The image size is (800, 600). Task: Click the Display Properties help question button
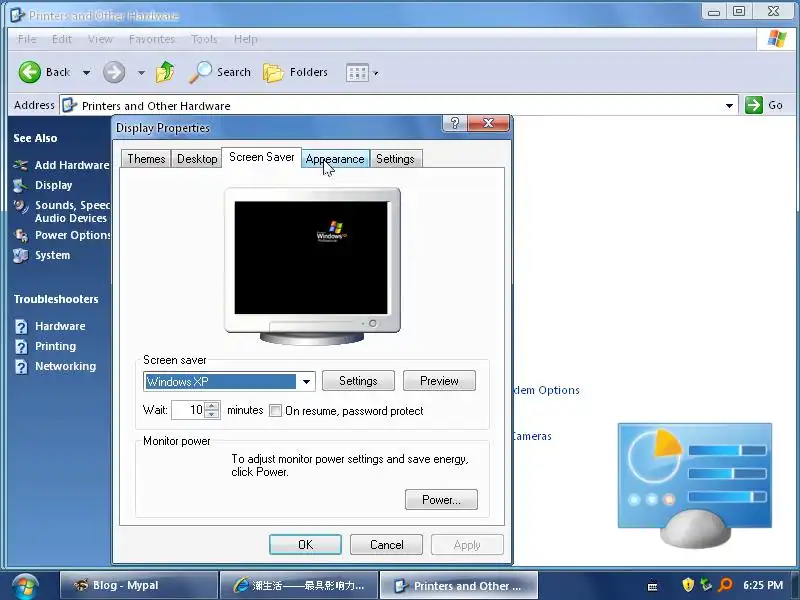pyautogui.click(x=455, y=123)
